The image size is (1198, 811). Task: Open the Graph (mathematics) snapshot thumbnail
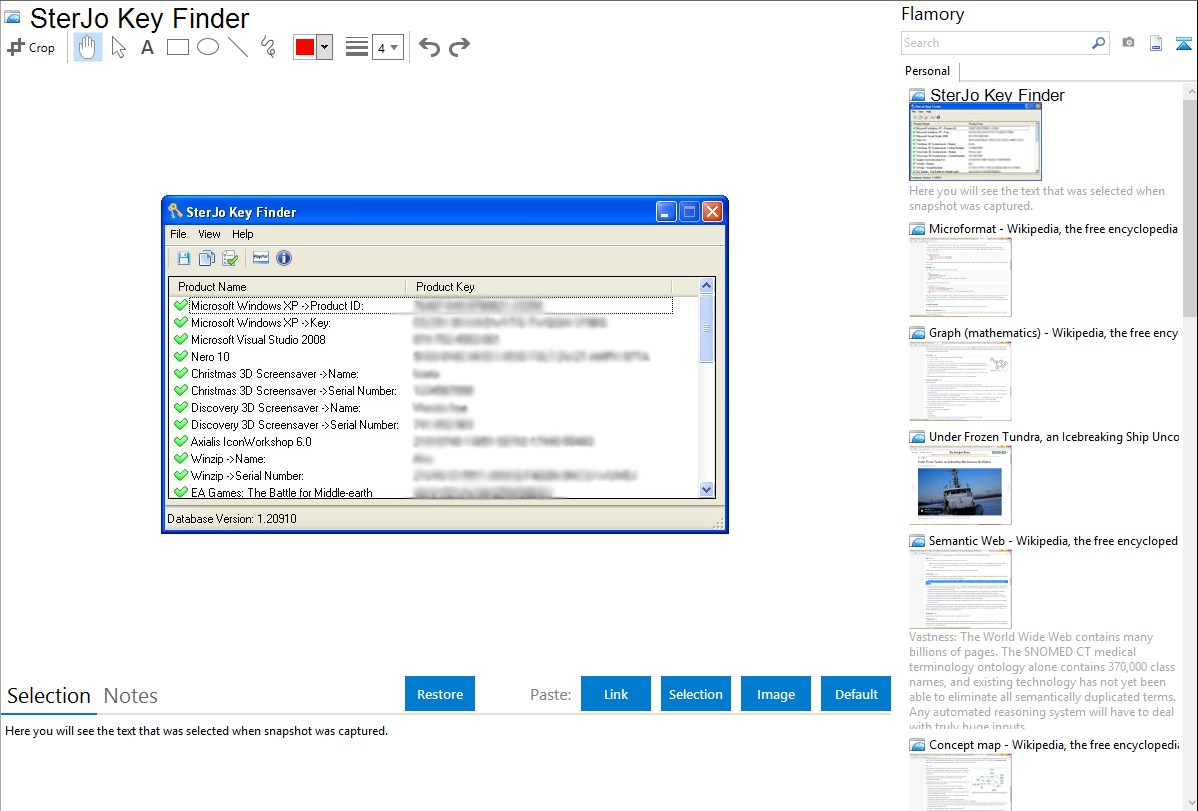click(960, 381)
